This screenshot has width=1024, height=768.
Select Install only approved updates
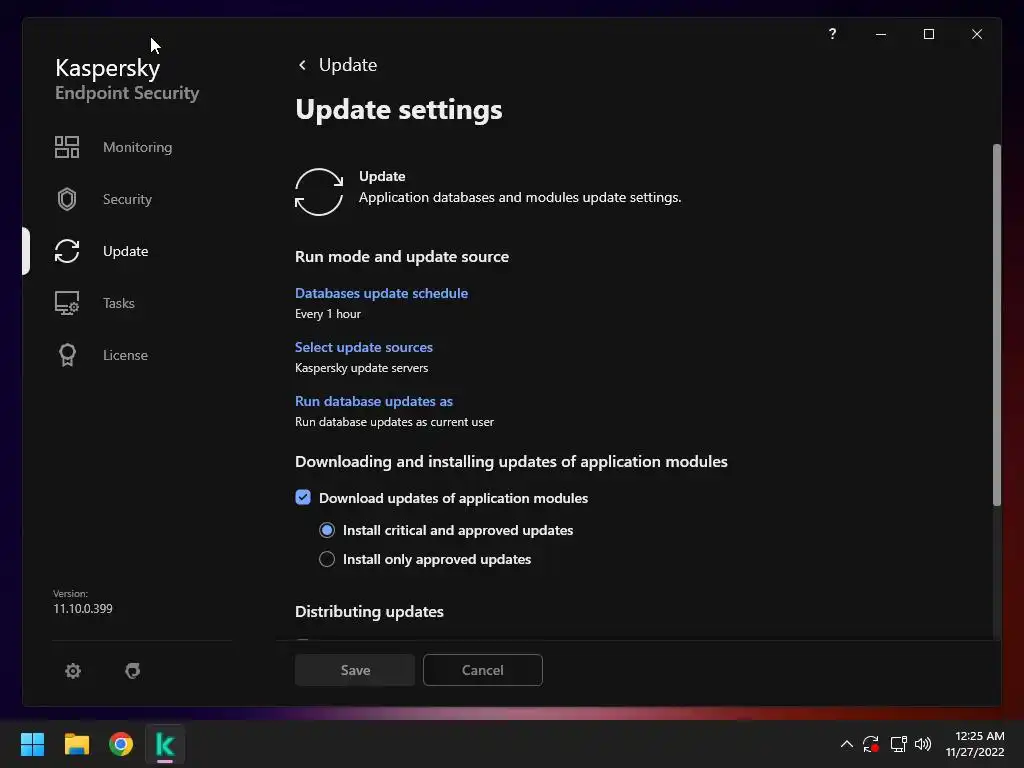pyautogui.click(x=327, y=559)
